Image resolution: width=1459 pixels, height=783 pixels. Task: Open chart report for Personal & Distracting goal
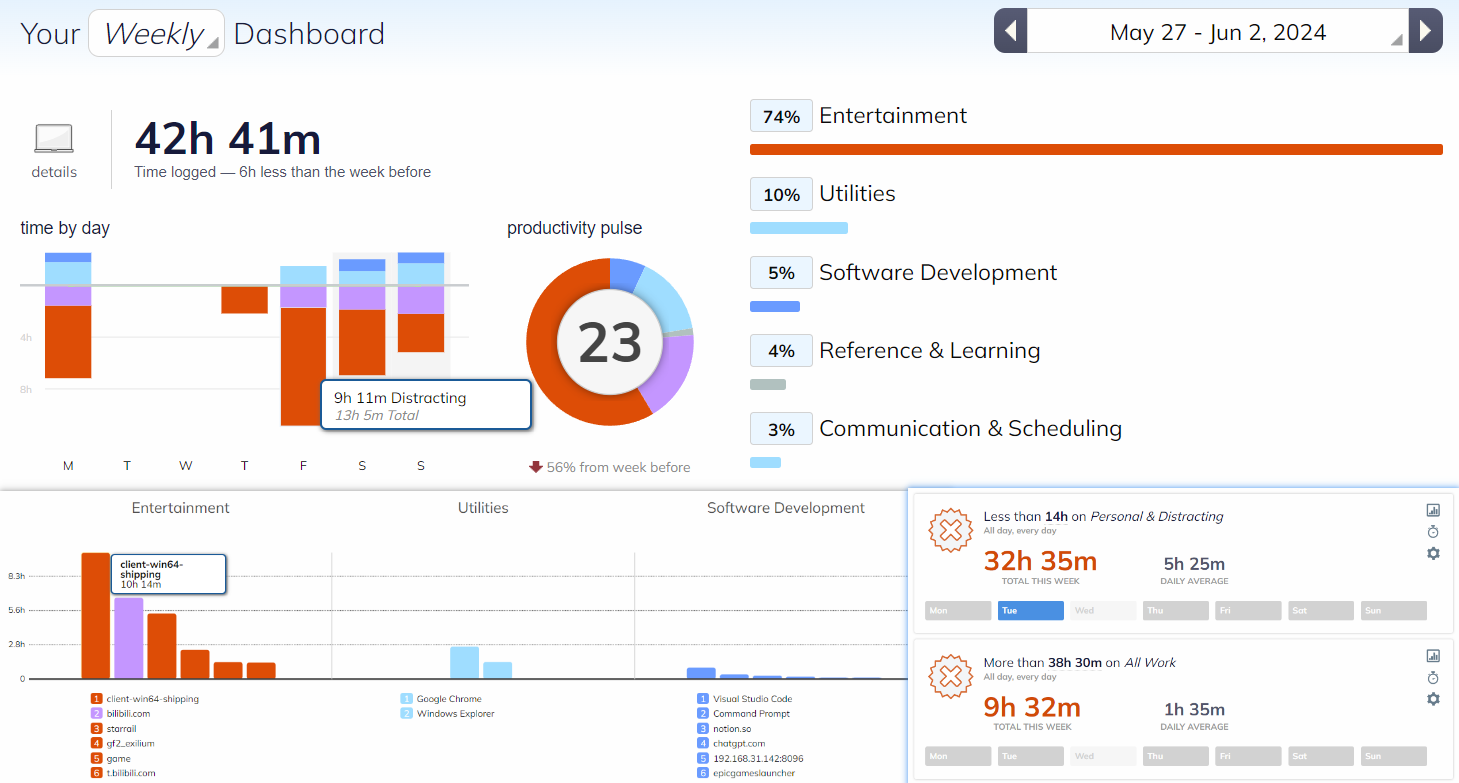[1433, 510]
